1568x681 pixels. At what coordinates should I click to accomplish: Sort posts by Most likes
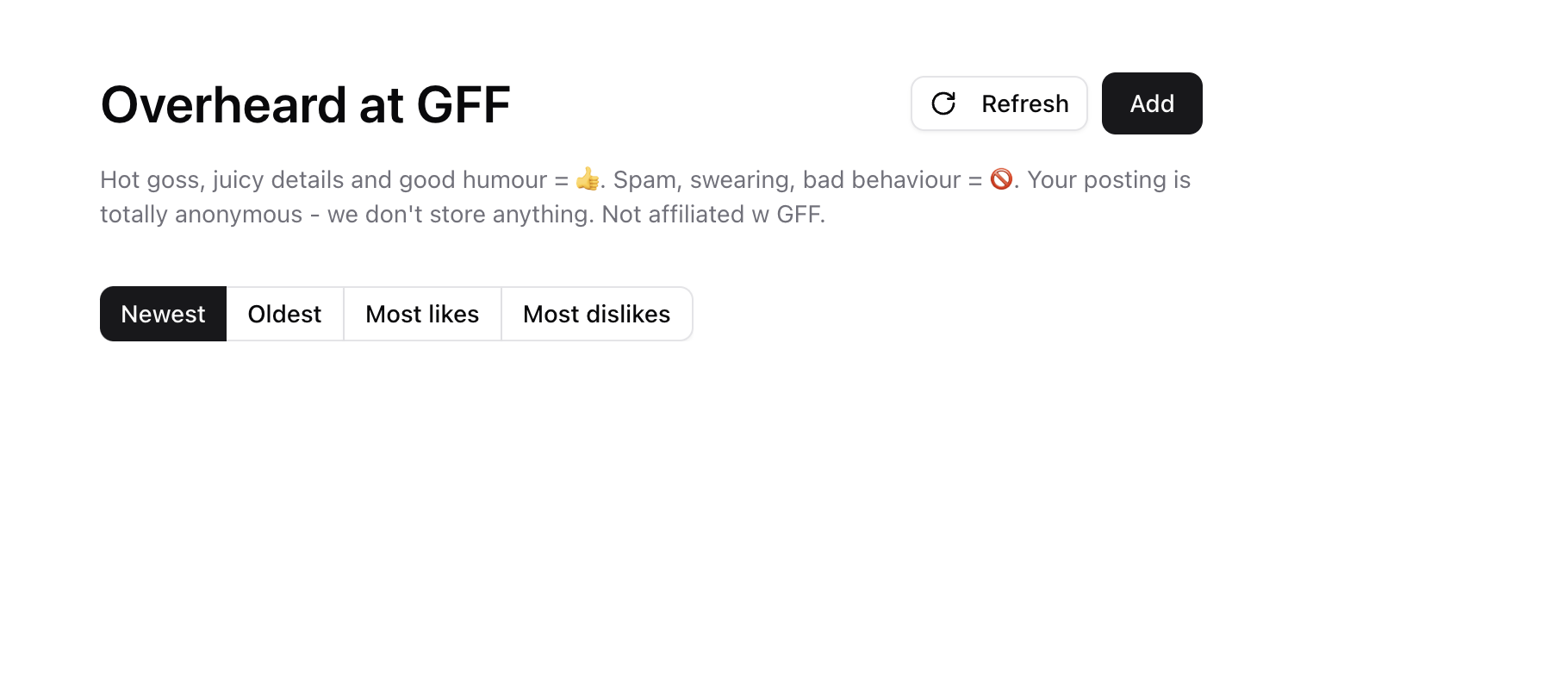pos(422,314)
